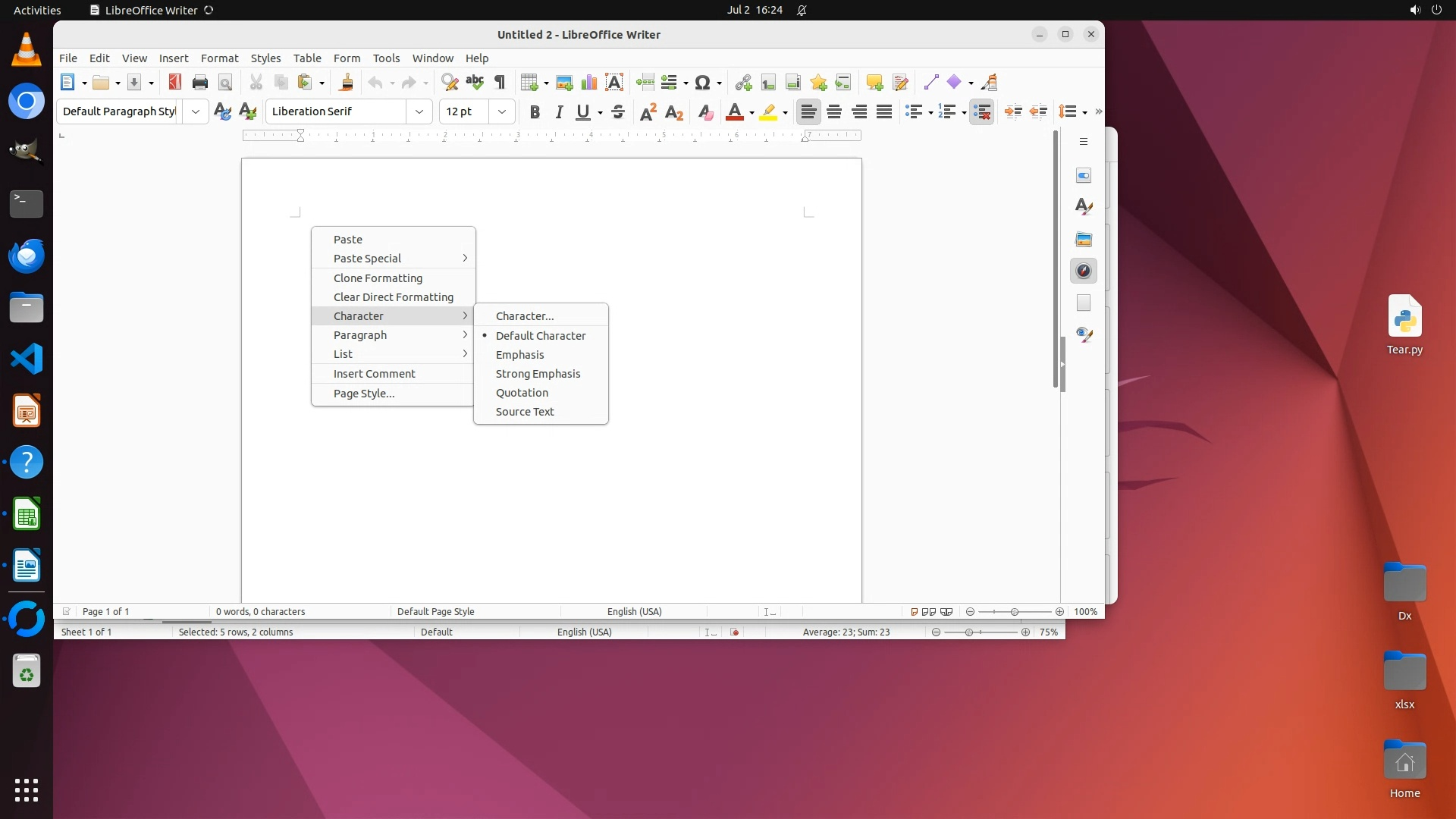Image resolution: width=1456 pixels, height=819 pixels.
Task: Click Page Style... in context menu
Action: coord(364,394)
